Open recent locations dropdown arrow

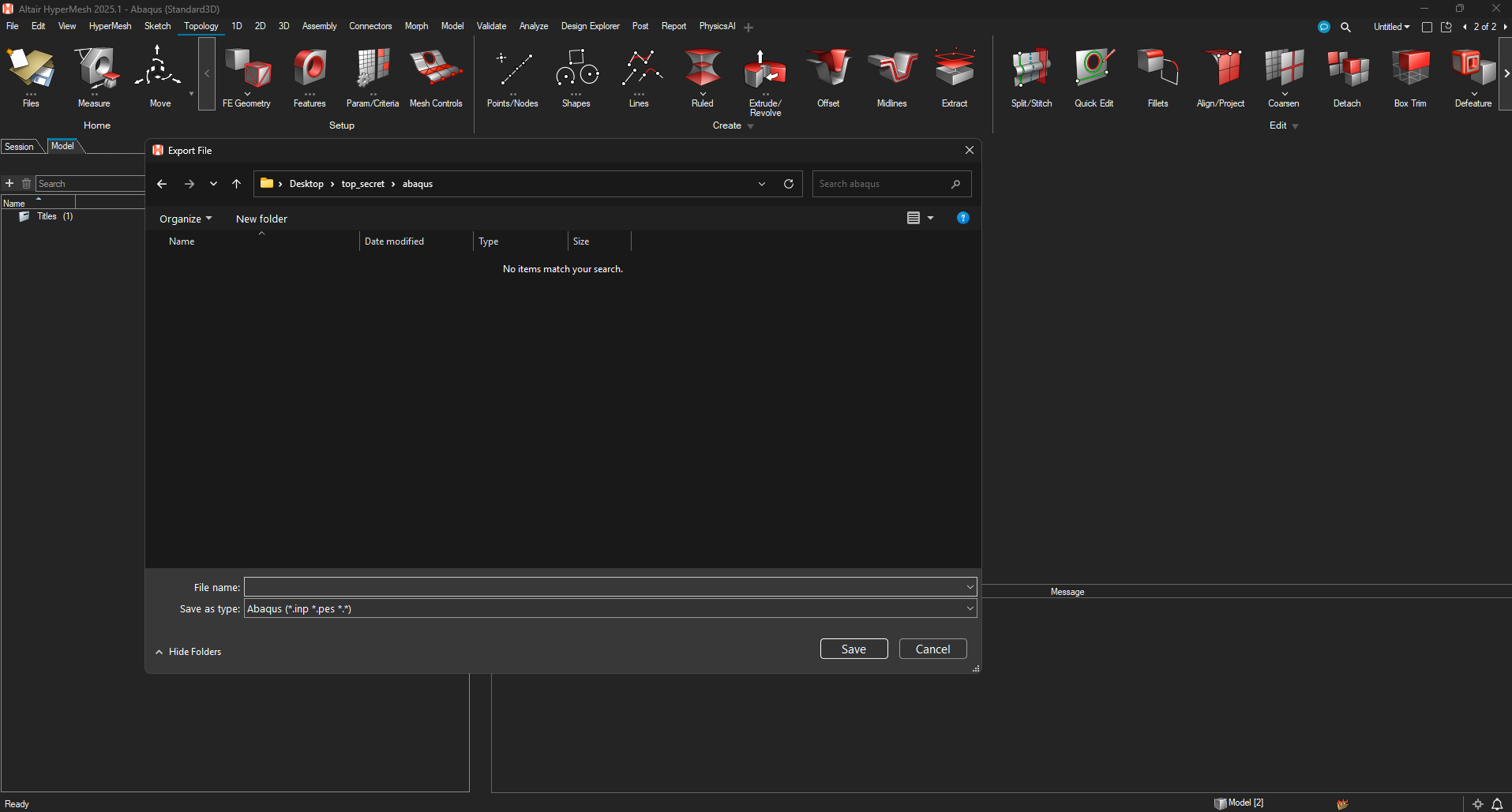[213, 184]
